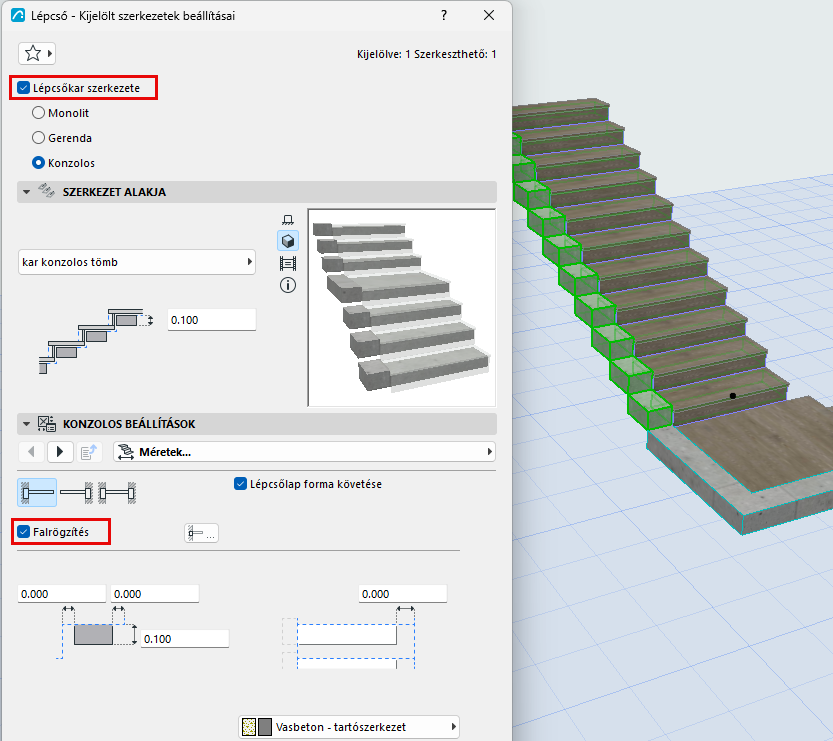833x741 pixels.
Task: Collapse the SZERKEZET ALAKJA section
Action: click(x=27, y=192)
